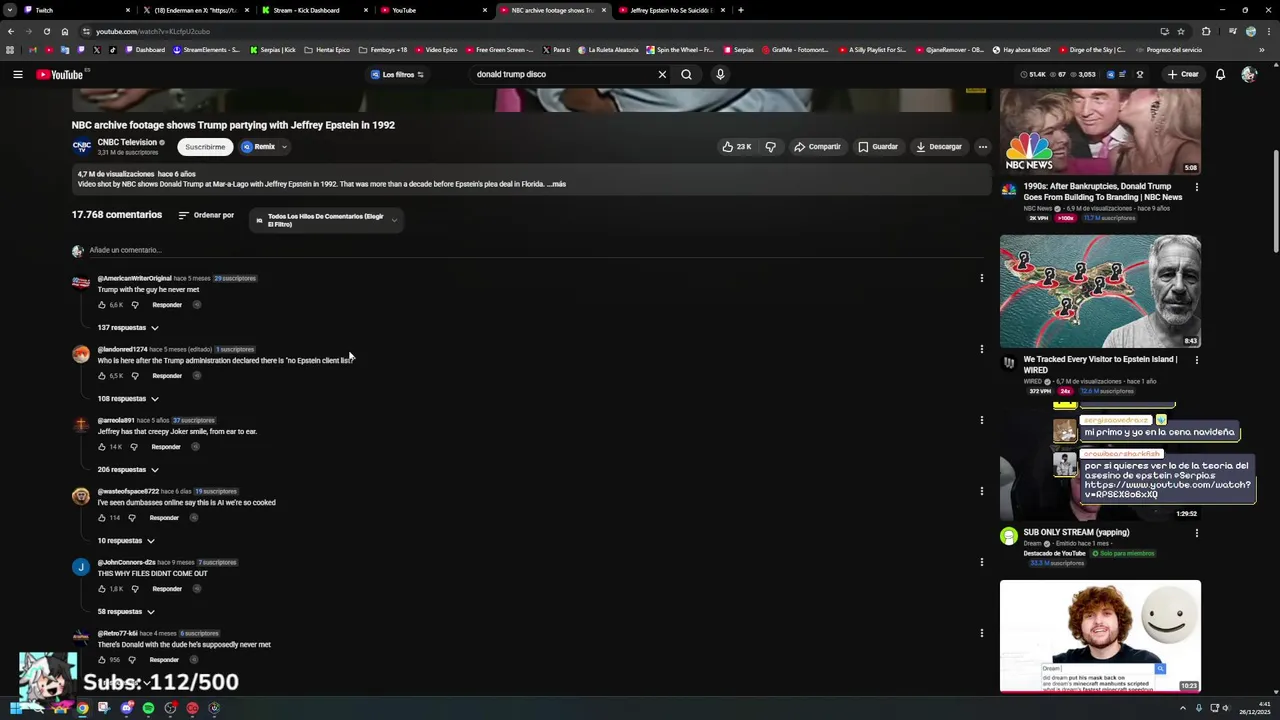Reply to @JohnConnors-d2s with Responder
This screenshot has height=720, width=1280.
167,589
